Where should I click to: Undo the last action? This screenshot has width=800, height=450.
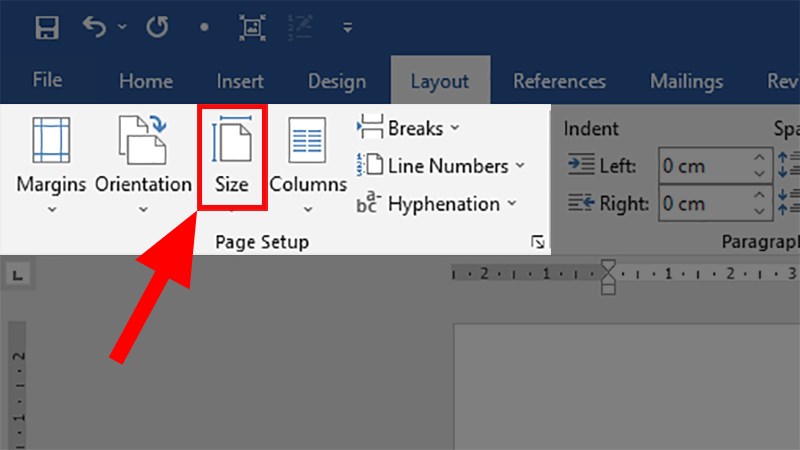94,27
